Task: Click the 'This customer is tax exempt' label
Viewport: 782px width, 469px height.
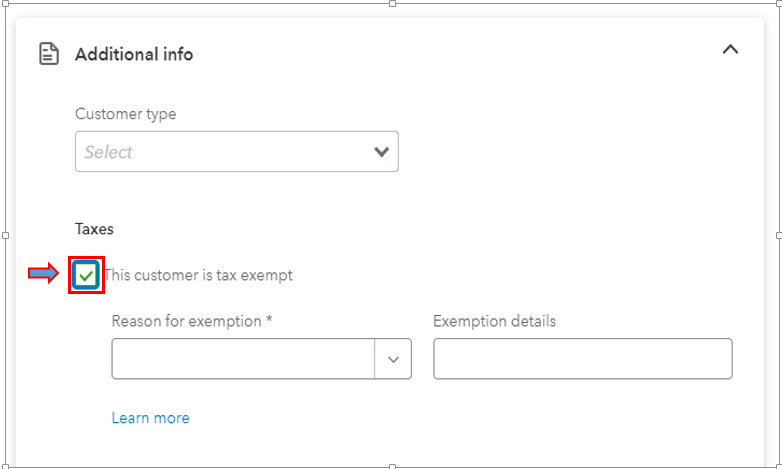Action: coord(198,275)
